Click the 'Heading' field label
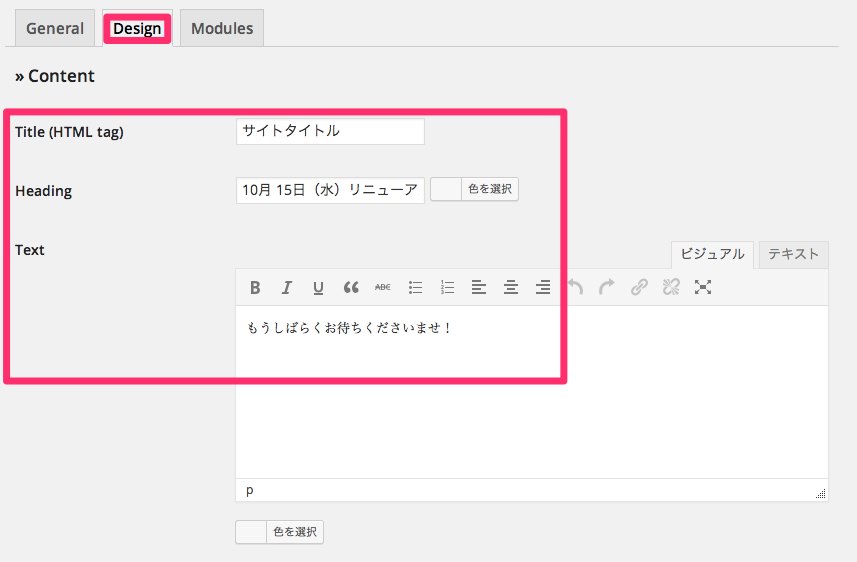The height and width of the screenshot is (562, 857). 44,191
